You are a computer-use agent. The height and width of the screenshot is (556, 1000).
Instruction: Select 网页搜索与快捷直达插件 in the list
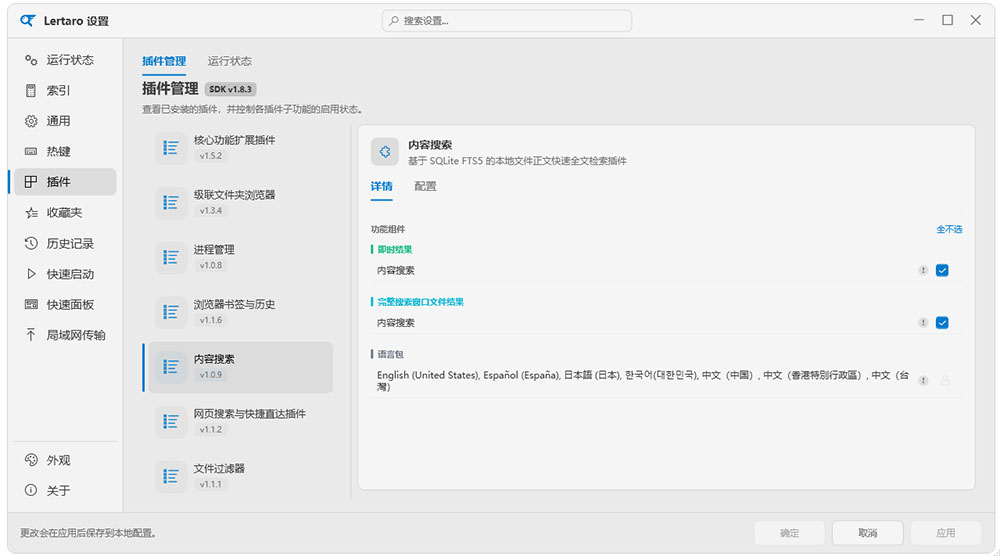(237, 421)
